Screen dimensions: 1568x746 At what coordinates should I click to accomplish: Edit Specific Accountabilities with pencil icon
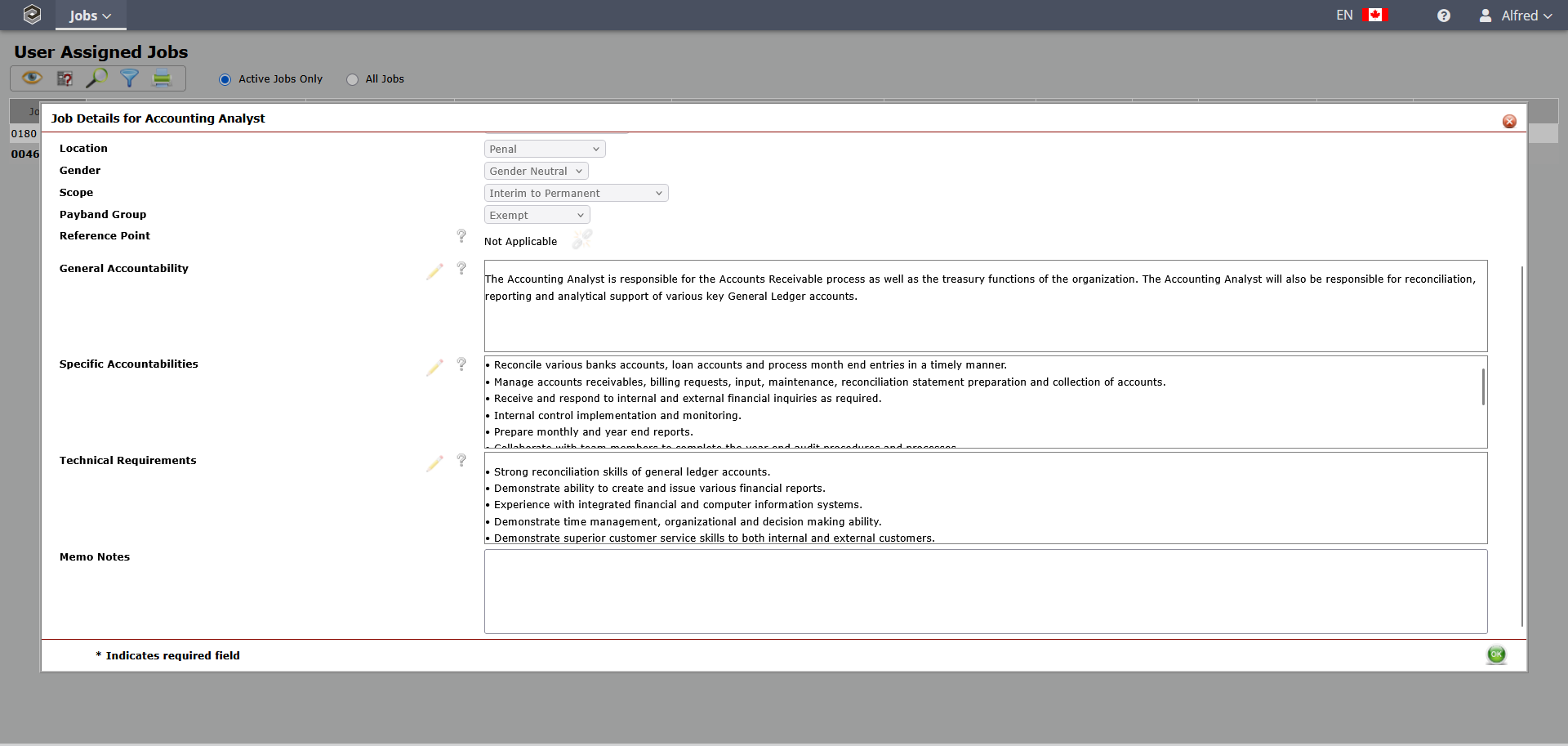(x=434, y=368)
